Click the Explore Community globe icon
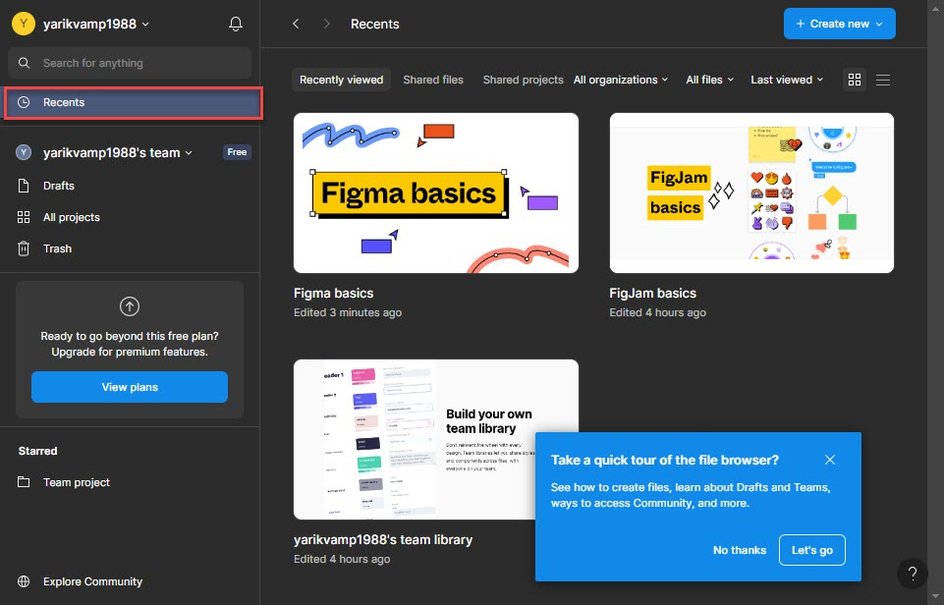 pyautogui.click(x=23, y=582)
